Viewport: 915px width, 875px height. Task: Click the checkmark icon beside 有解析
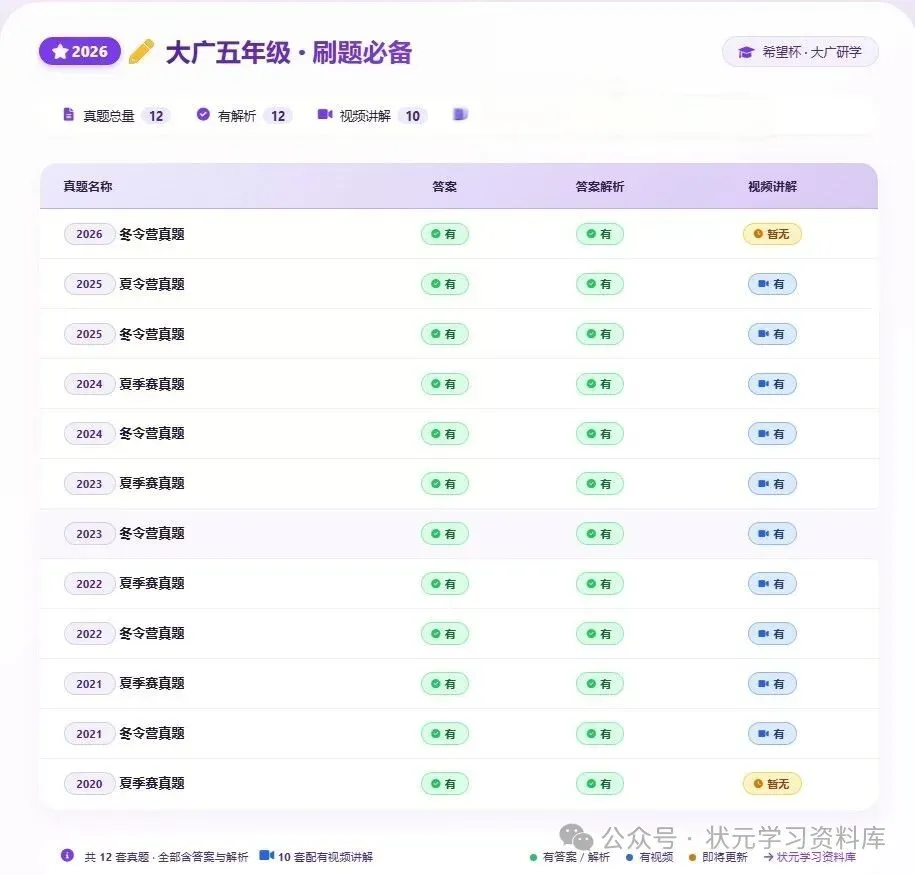tap(203, 114)
